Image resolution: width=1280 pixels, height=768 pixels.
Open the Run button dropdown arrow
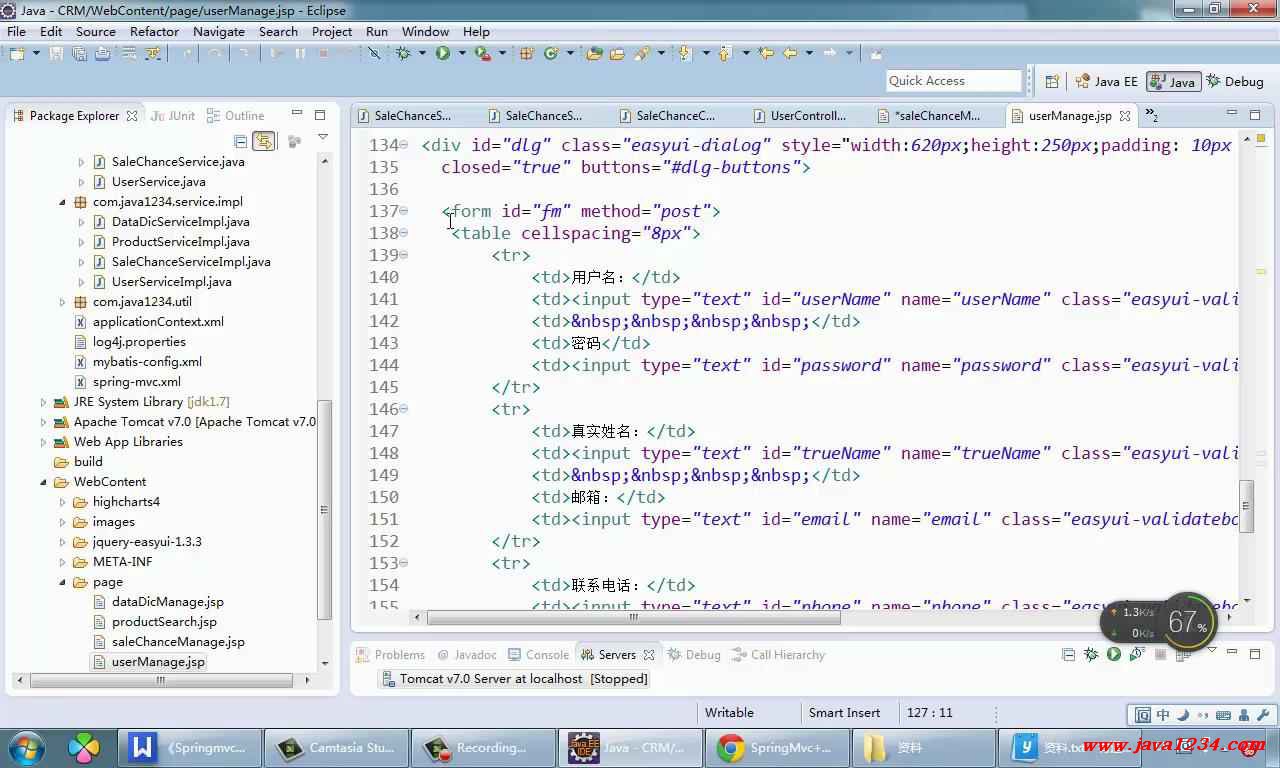pyautogui.click(x=461, y=54)
